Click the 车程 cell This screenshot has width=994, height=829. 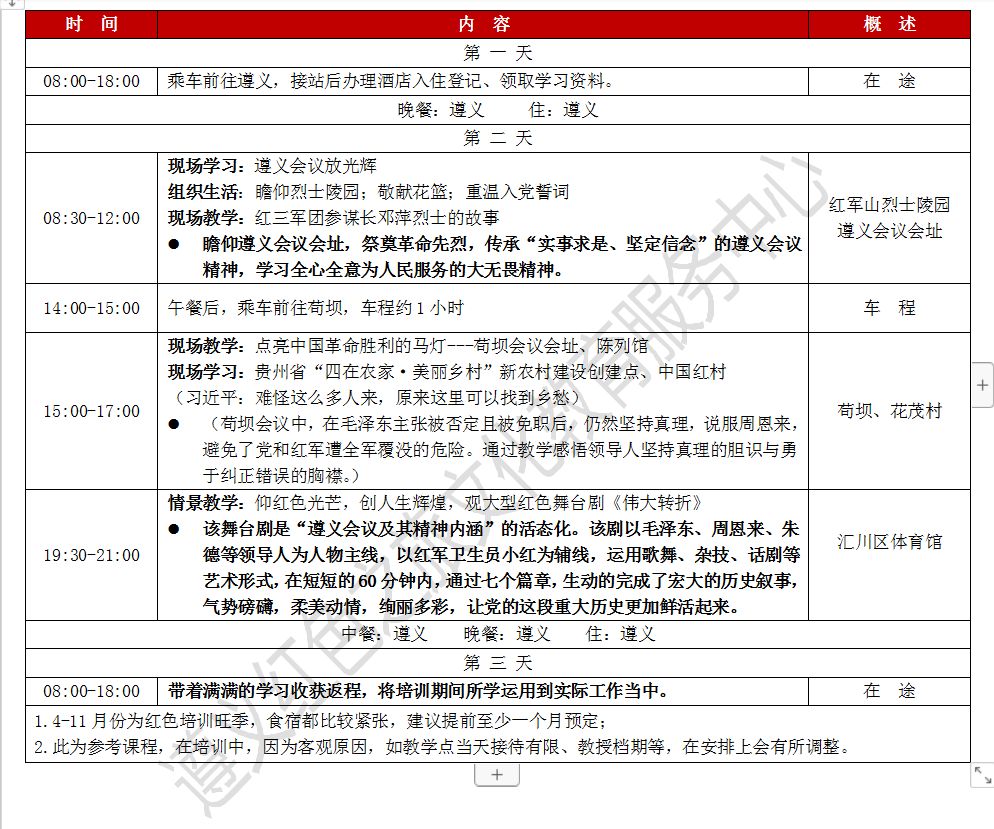tap(889, 308)
